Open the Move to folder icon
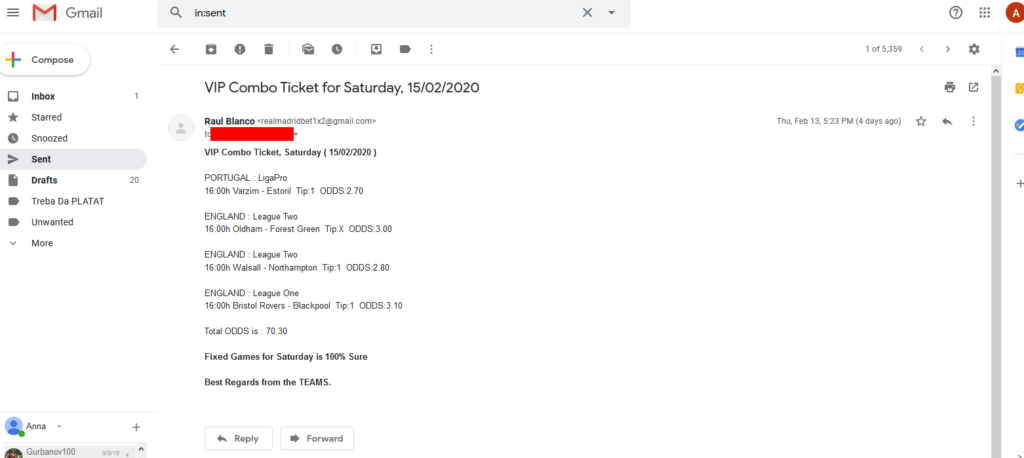Viewport: 1024px width, 458px height. pyautogui.click(x=376, y=49)
